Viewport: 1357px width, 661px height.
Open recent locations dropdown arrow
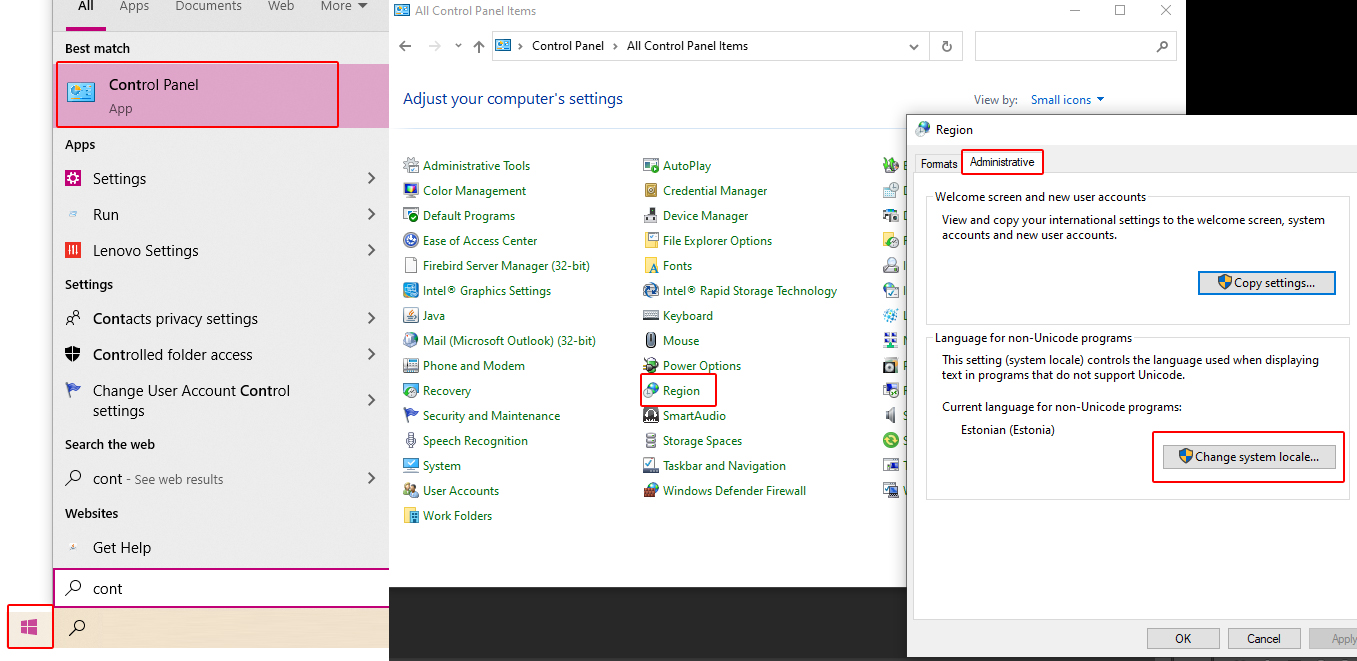pyautogui.click(x=459, y=46)
